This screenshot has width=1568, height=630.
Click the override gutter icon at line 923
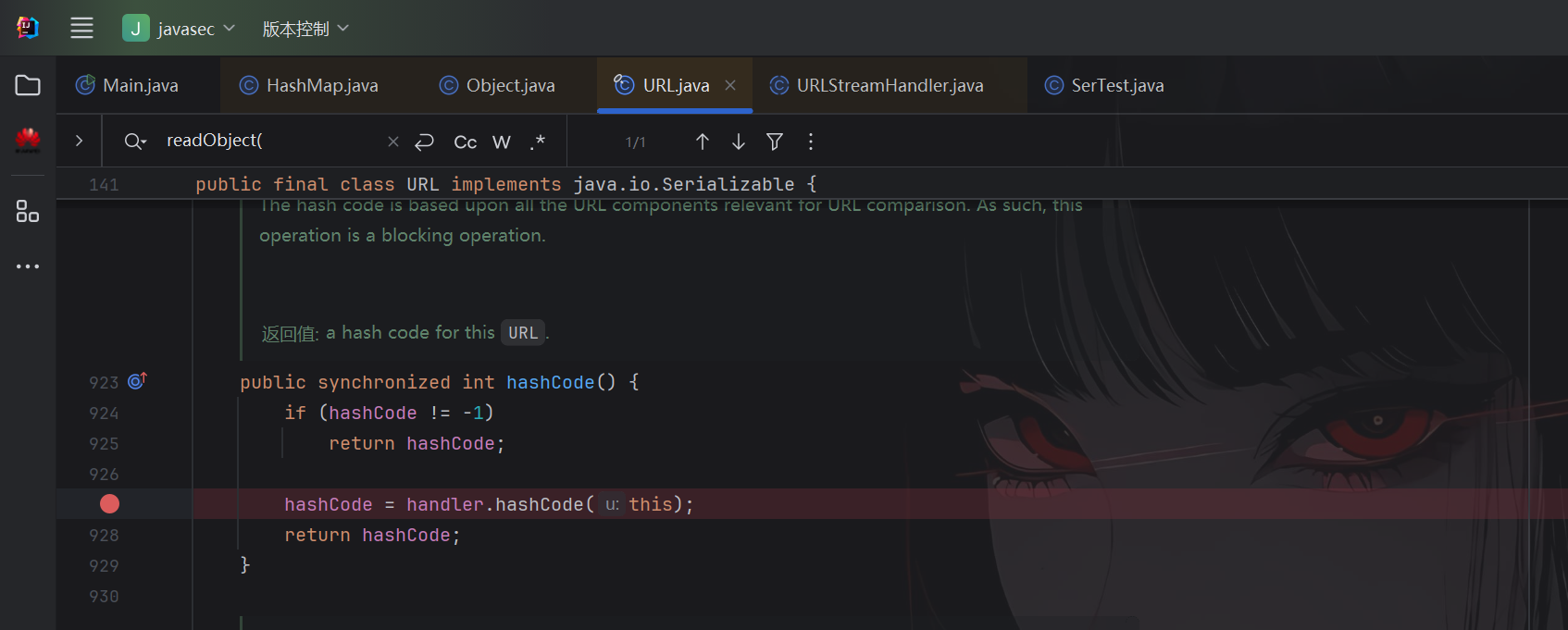[x=137, y=381]
